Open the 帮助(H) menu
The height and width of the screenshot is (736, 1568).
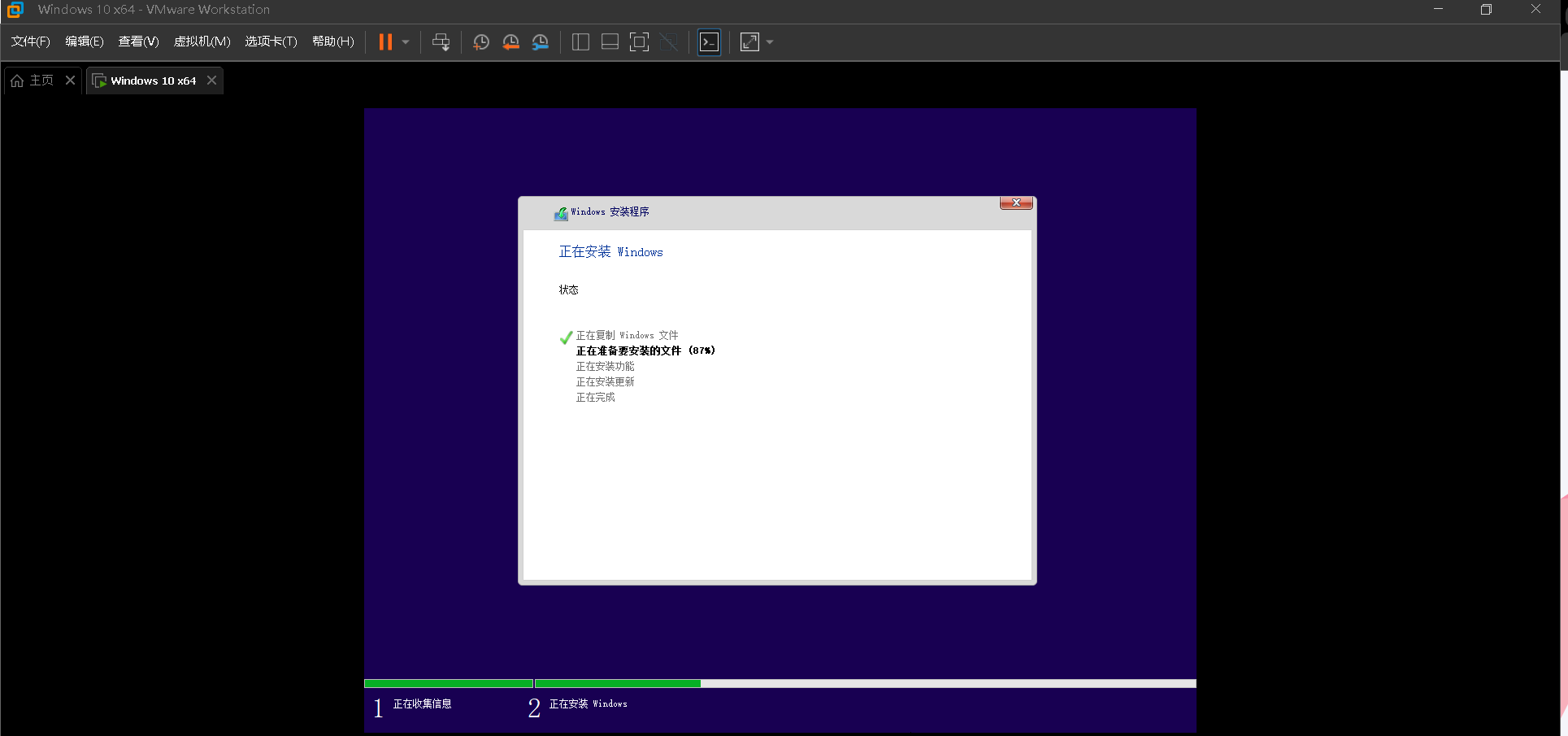[333, 41]
